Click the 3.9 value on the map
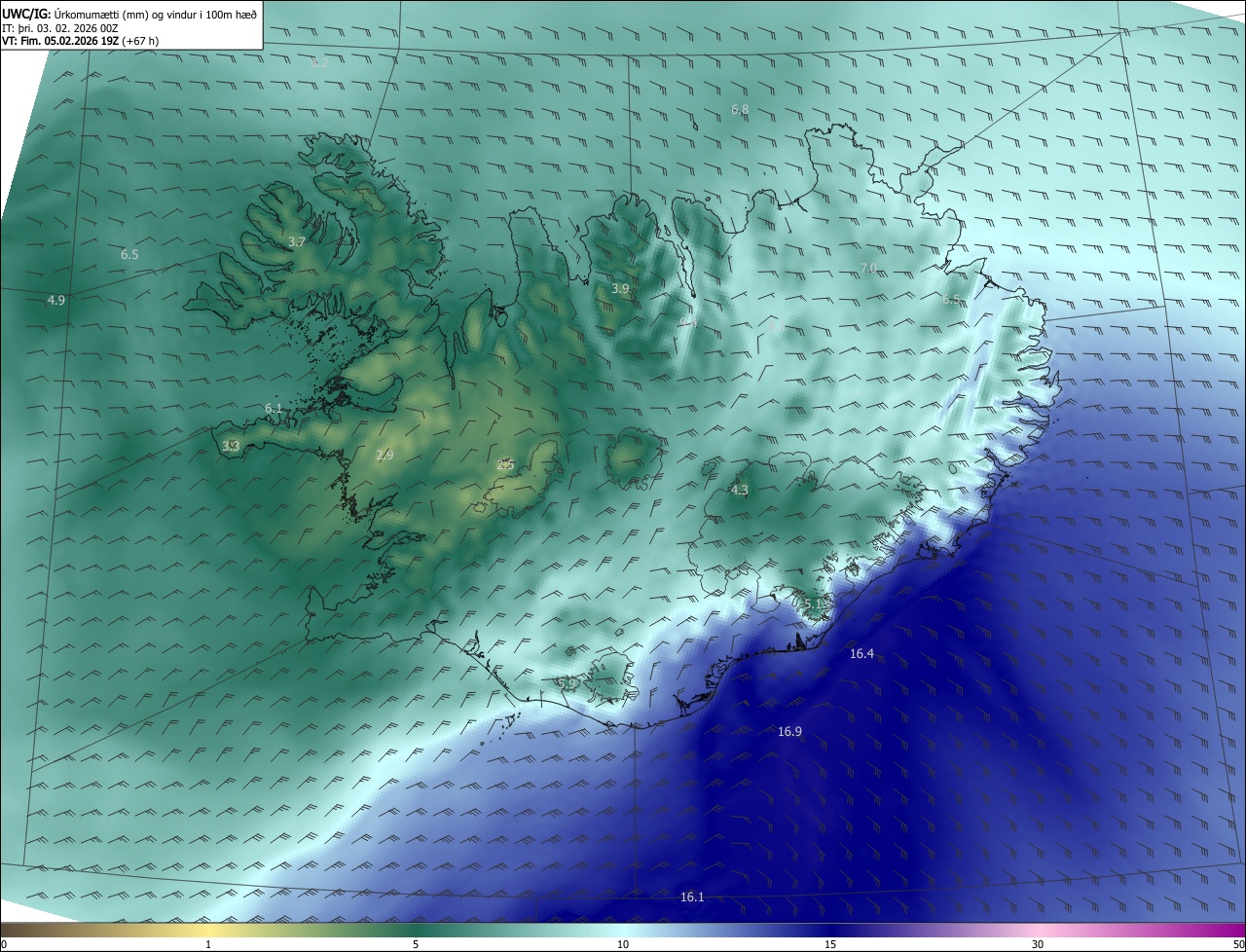 (620, 288)
